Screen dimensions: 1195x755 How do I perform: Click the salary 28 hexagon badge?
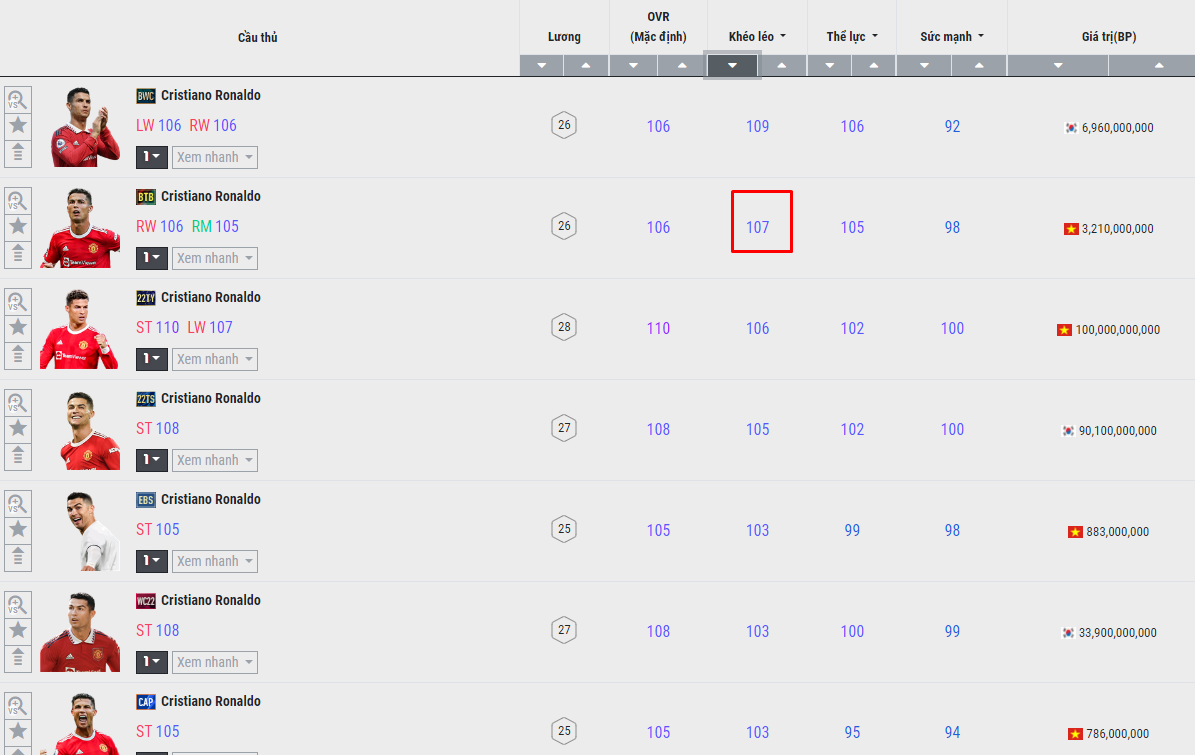[x=564, y=327]
